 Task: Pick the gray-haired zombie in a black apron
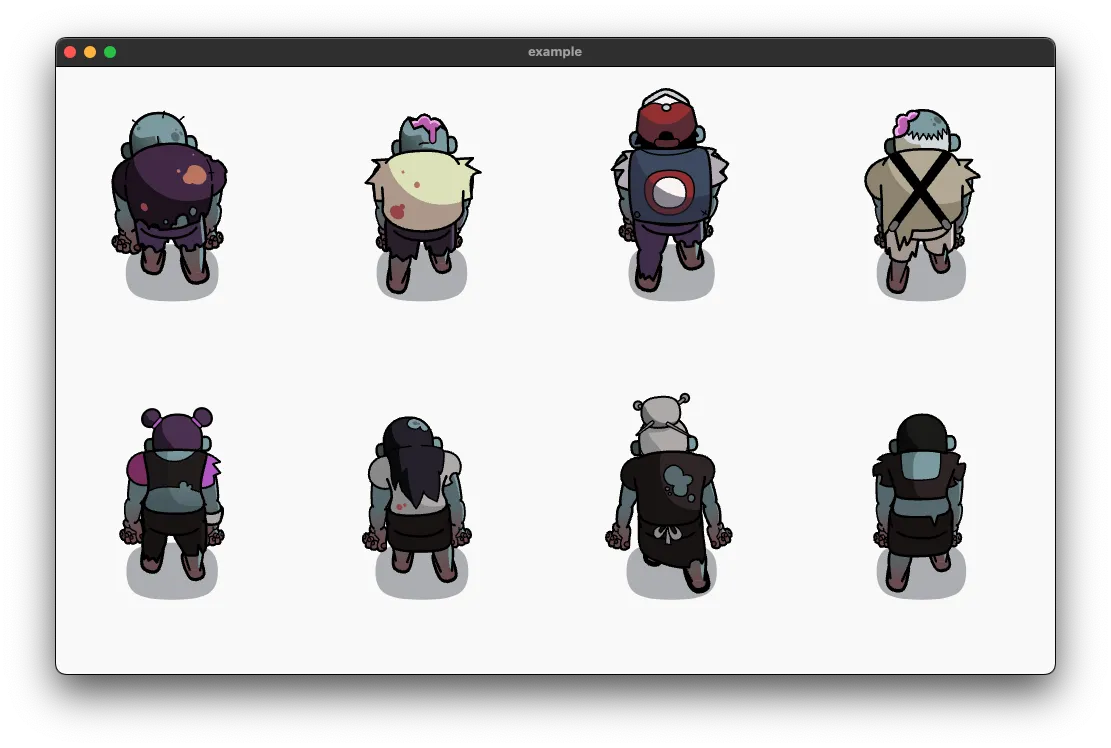(x=668, y=493)
